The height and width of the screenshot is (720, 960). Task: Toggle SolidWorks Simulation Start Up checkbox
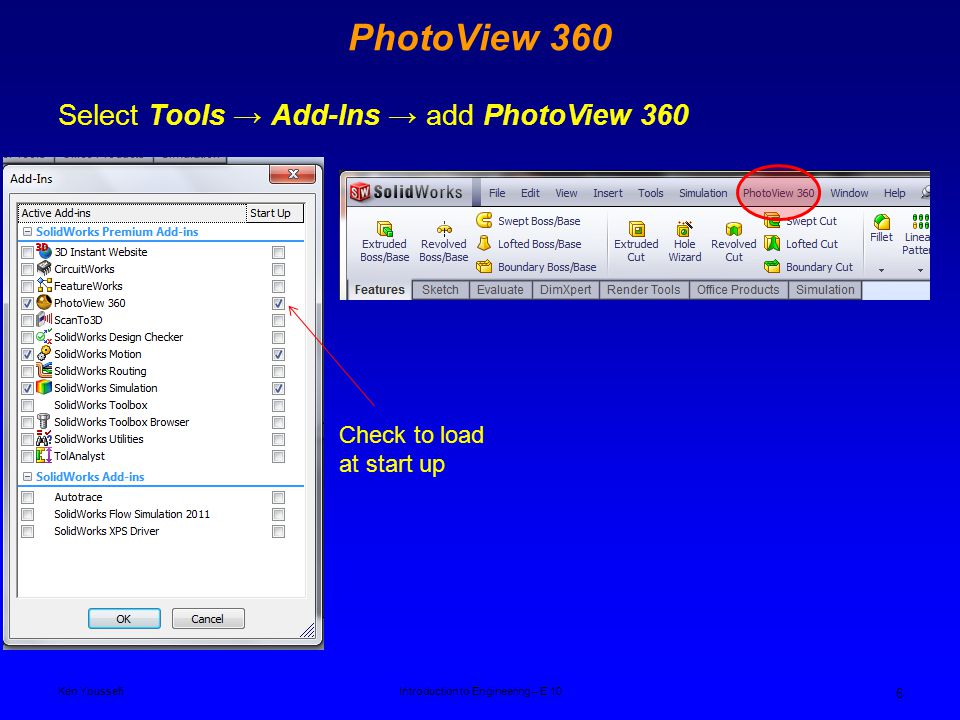click(x=279, y=388)
